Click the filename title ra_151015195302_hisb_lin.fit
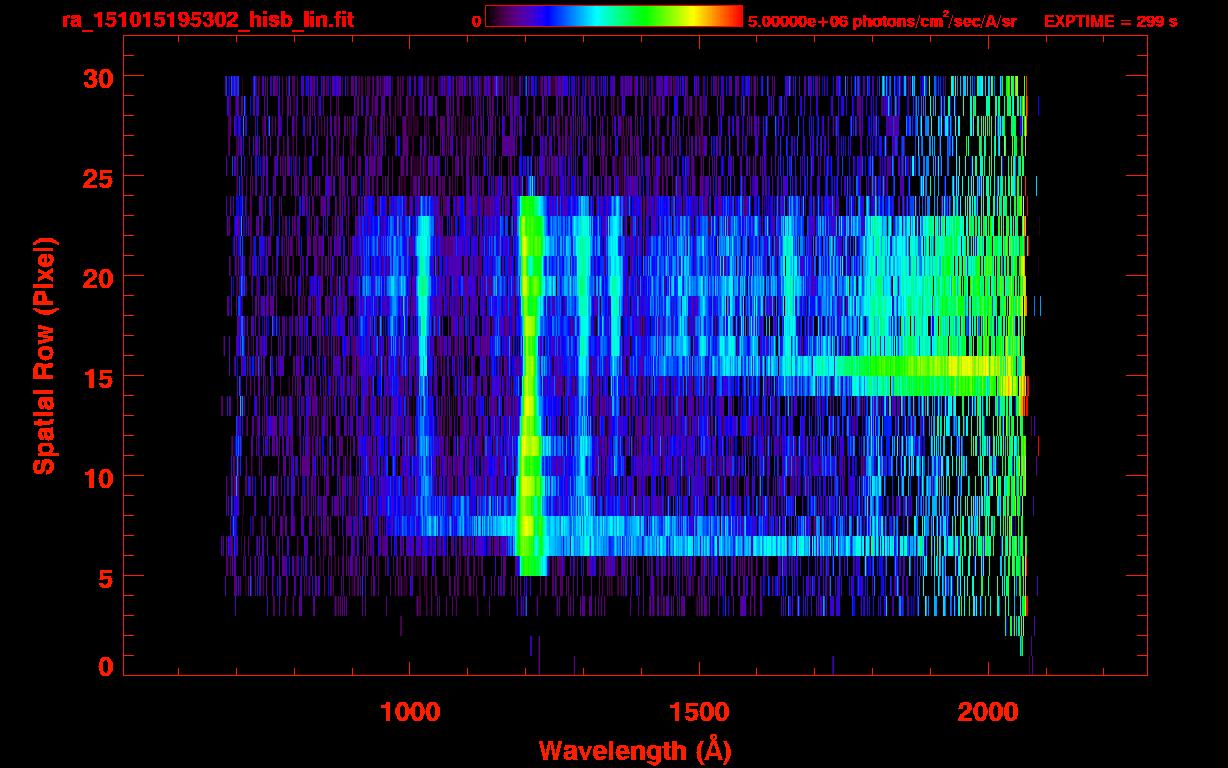 pos(206,20)
